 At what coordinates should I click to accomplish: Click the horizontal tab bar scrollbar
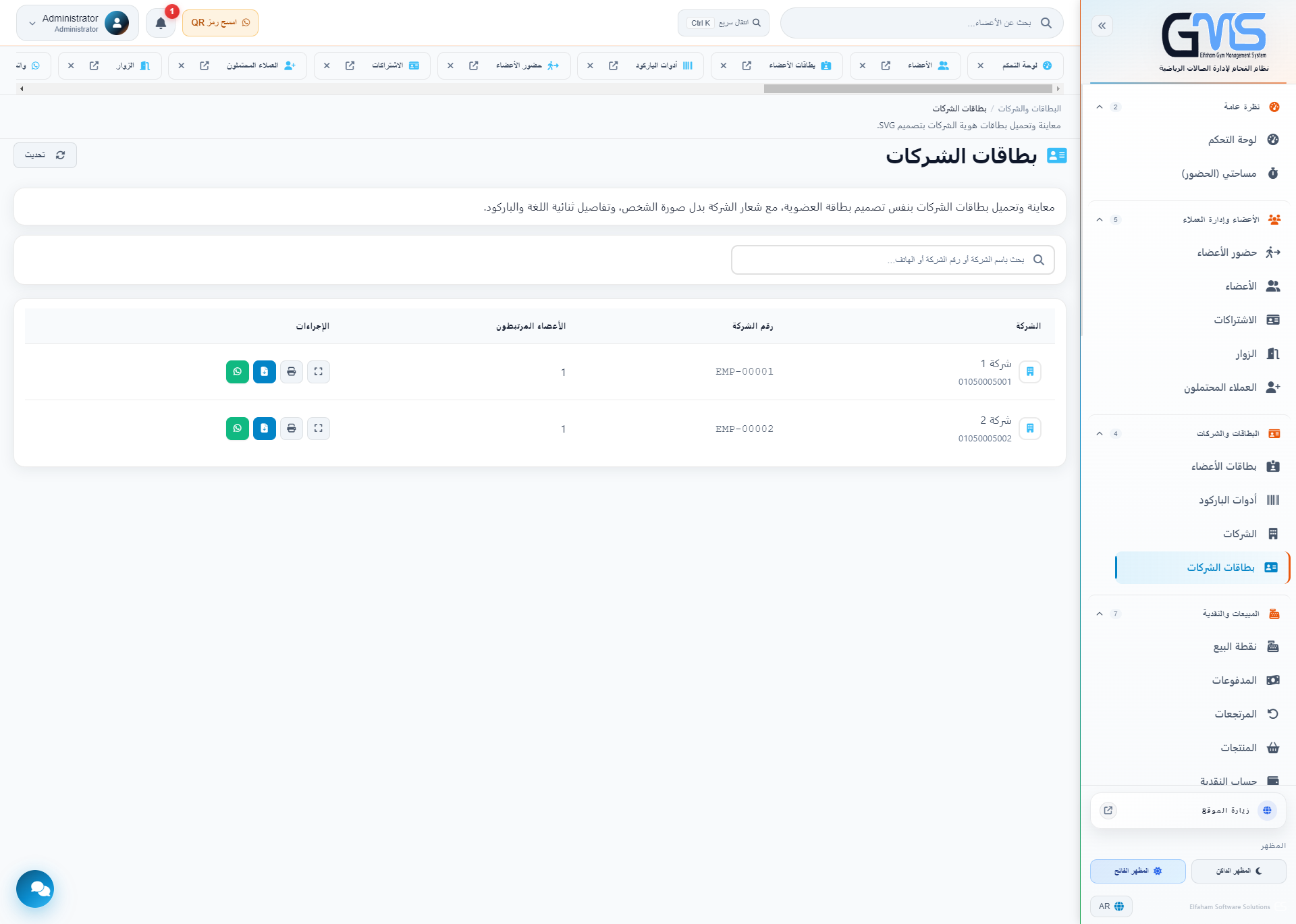pyautogui.click(x=908, y=88)
